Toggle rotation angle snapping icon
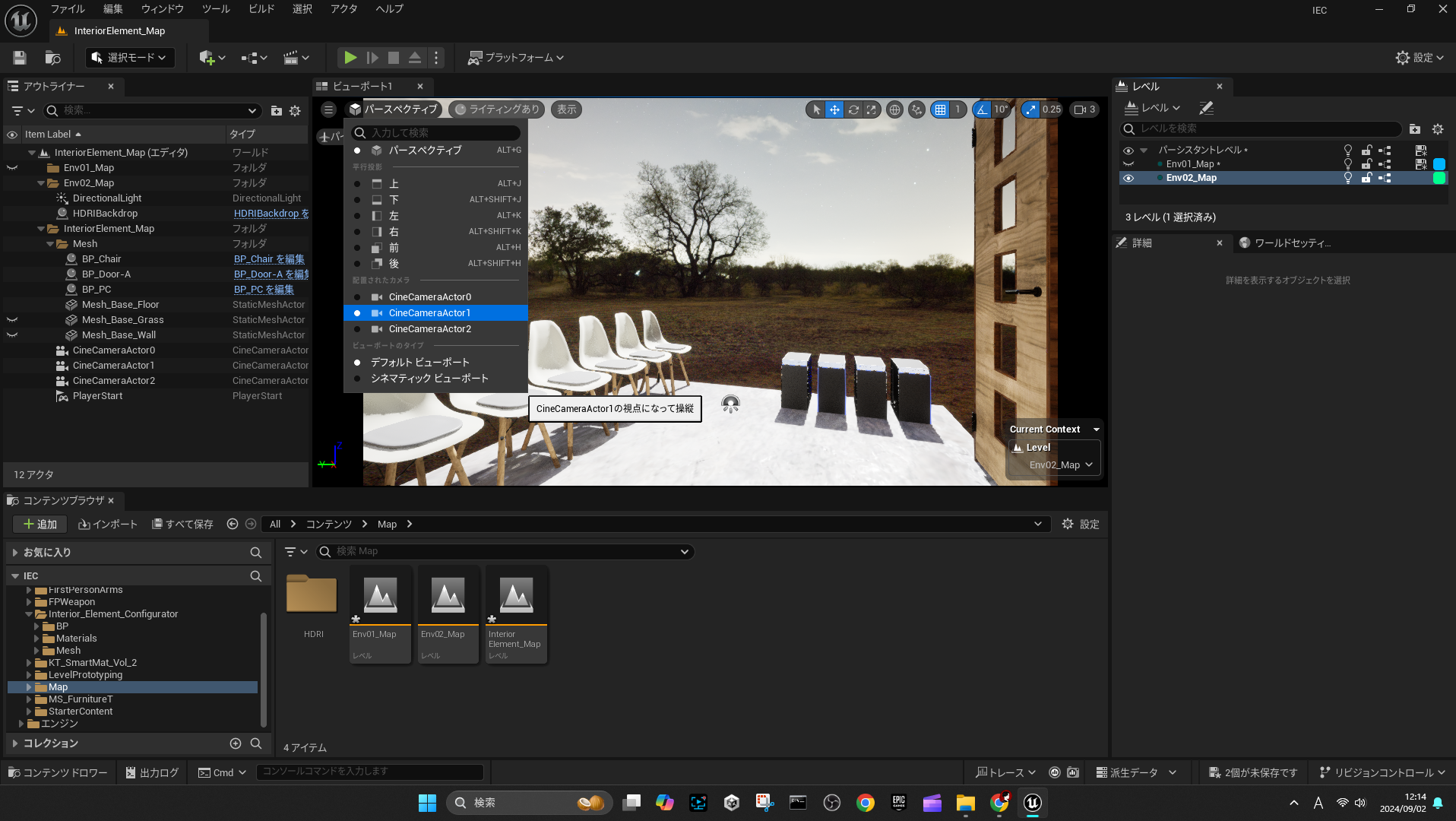Image resolution: width=1456 pixels, height=821 pixels. (x=983, y=109)
